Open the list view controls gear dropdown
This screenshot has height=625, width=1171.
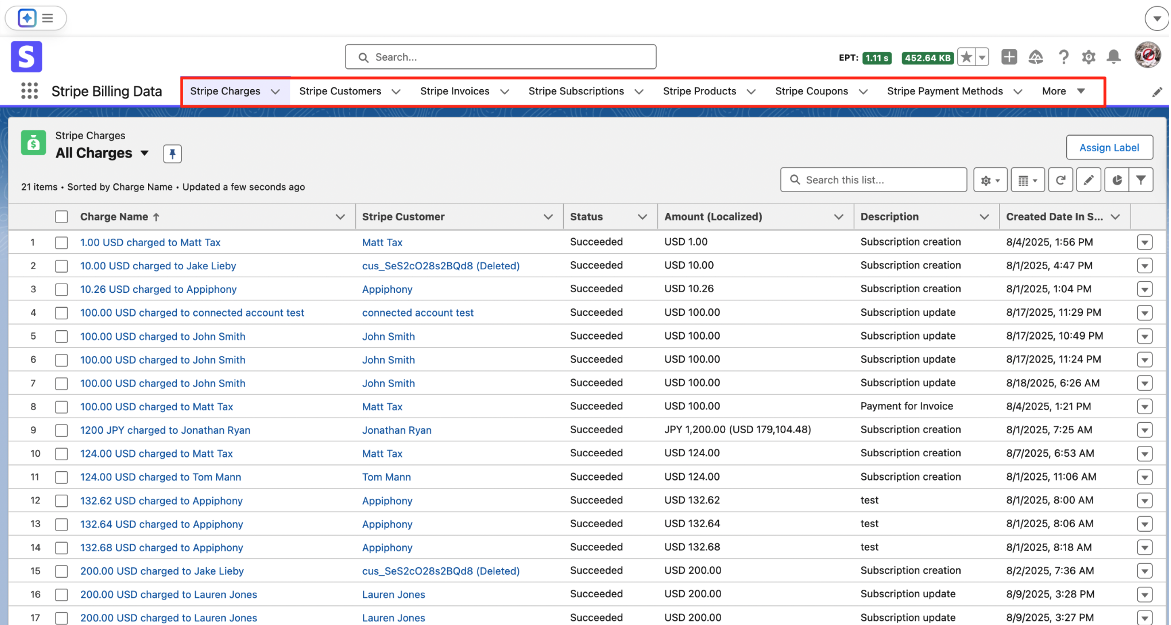(x=989, y=180)
